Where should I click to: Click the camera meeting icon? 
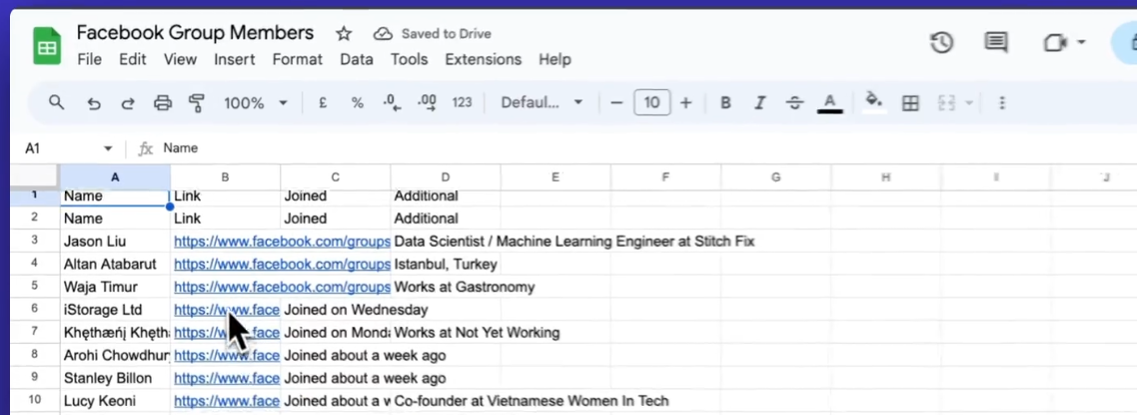click(1053, 43)
